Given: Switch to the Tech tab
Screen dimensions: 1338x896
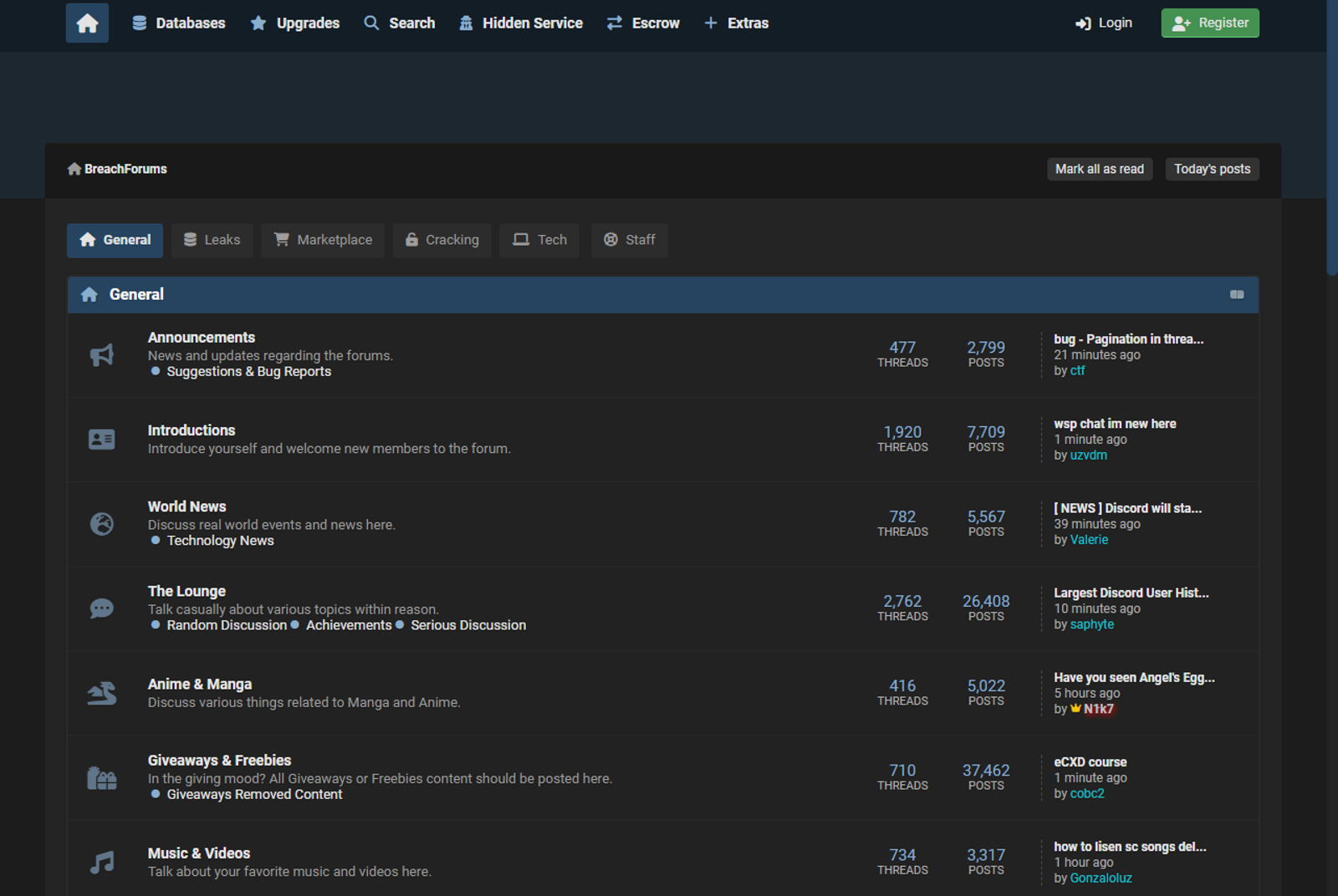Looking at the screenshot, I should point(539,240).
